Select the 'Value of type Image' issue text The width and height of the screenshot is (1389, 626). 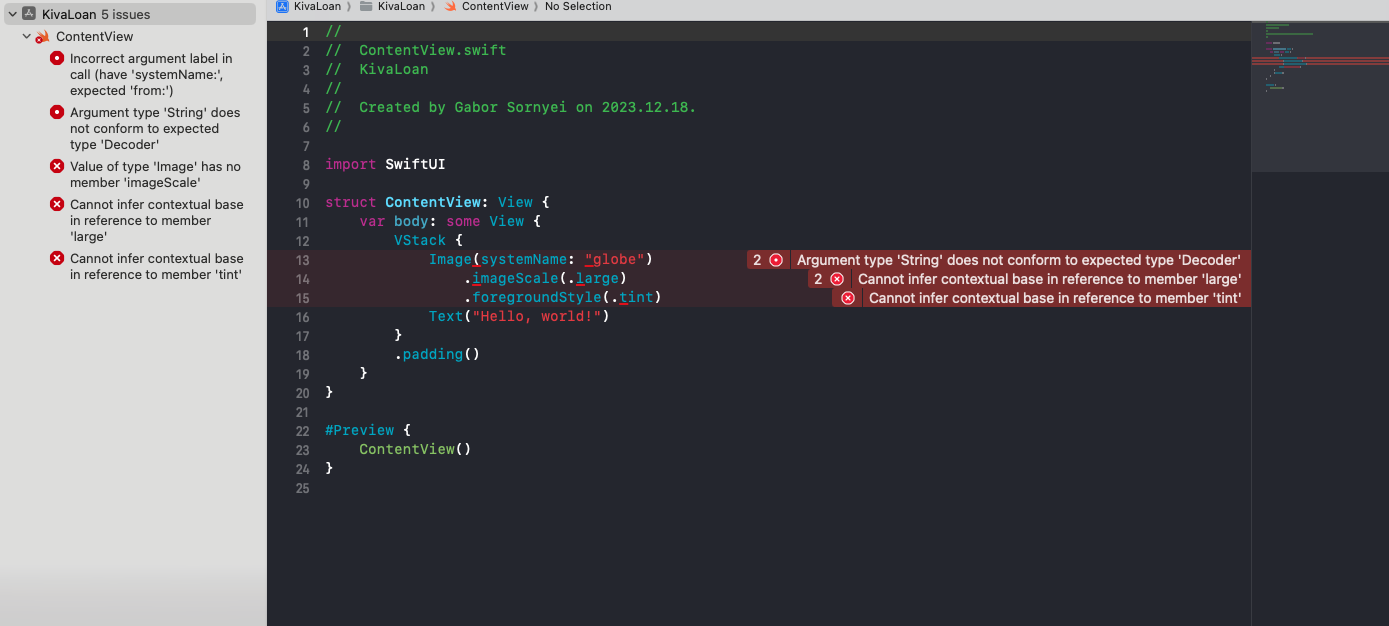click(x=155, y=175)
